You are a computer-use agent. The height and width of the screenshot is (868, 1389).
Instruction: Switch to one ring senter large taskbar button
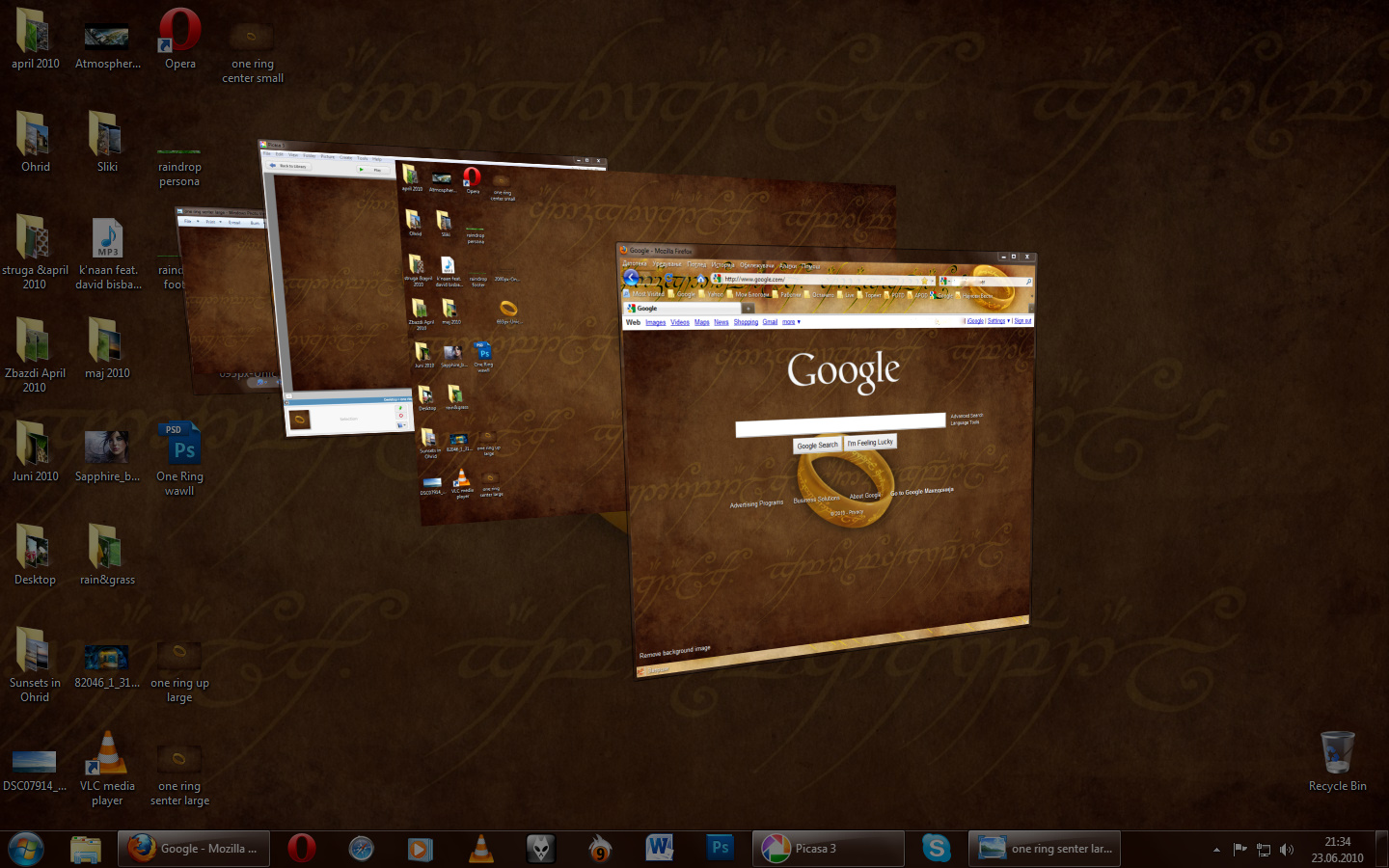tap(1044, 849)
